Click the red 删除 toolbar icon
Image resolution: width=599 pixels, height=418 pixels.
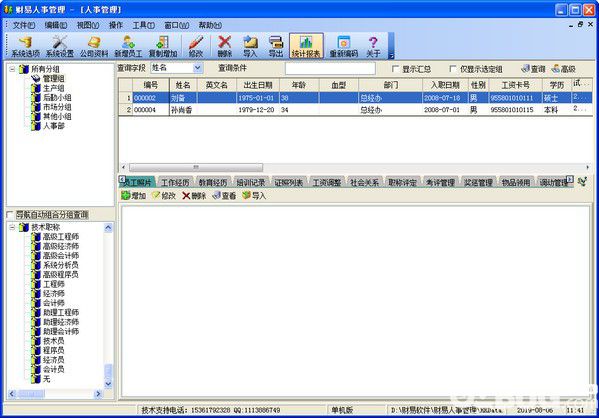225,46
